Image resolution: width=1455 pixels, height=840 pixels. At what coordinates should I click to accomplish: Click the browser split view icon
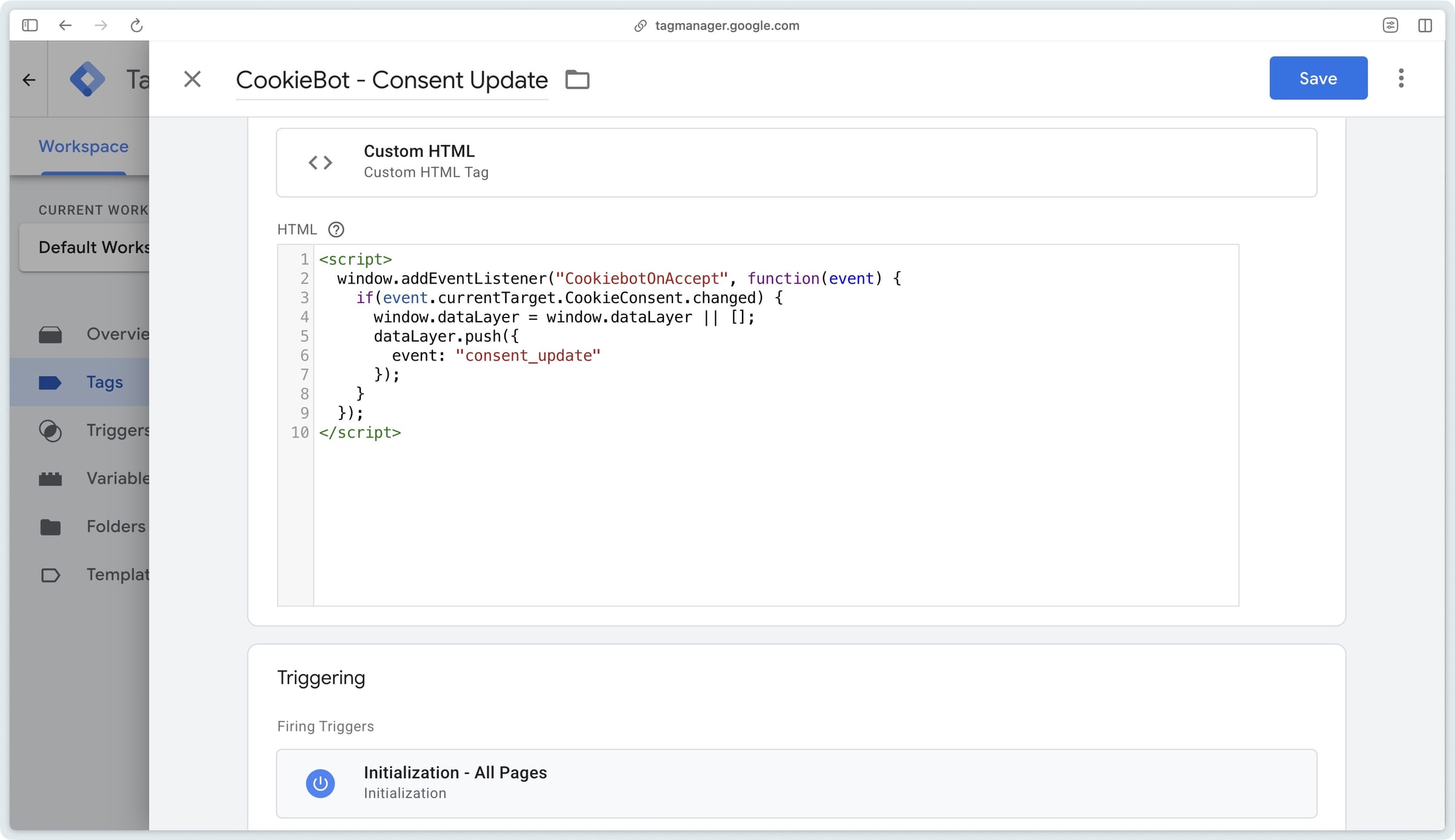pyautogui.click(x=1425, y=25)
